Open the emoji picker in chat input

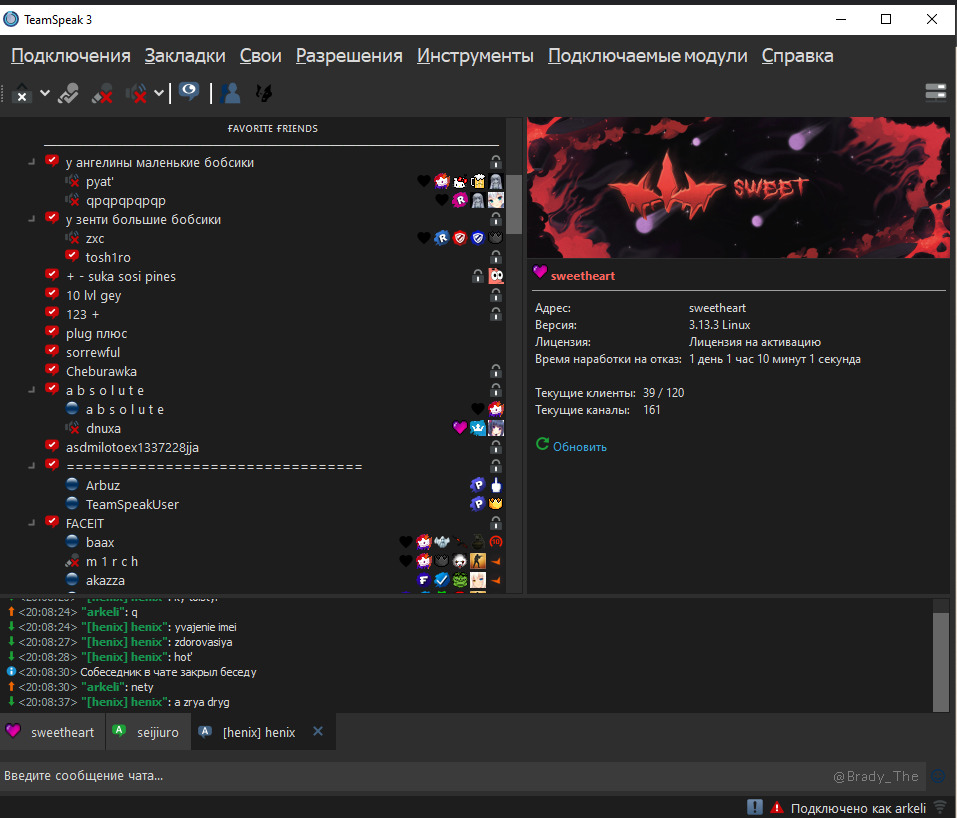pyautogui.click(x=938, y=776)
